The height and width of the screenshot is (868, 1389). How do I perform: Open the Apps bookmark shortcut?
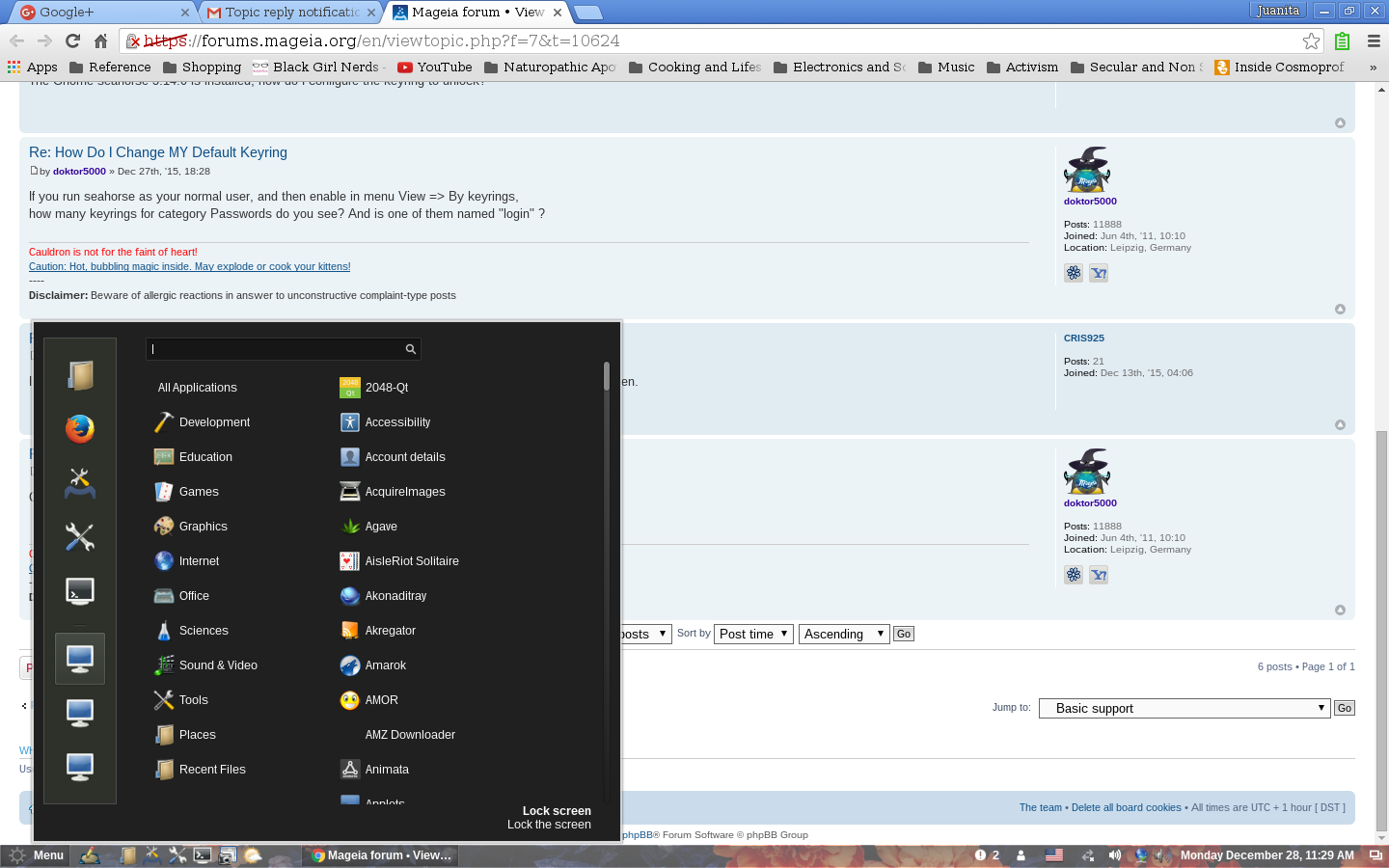pyautogui.click(x=33, y=68)
